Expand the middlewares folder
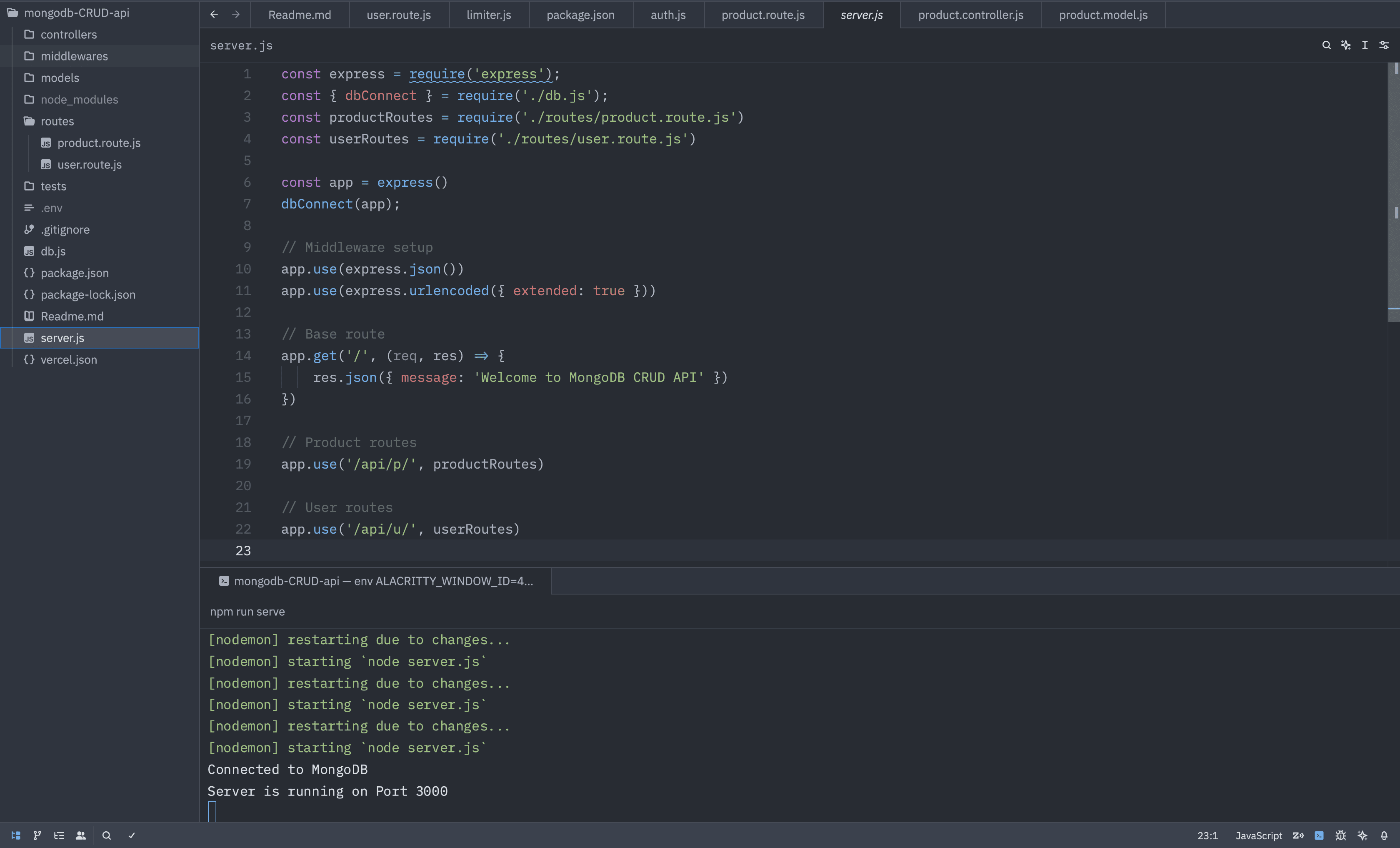 tap(100, 56)
